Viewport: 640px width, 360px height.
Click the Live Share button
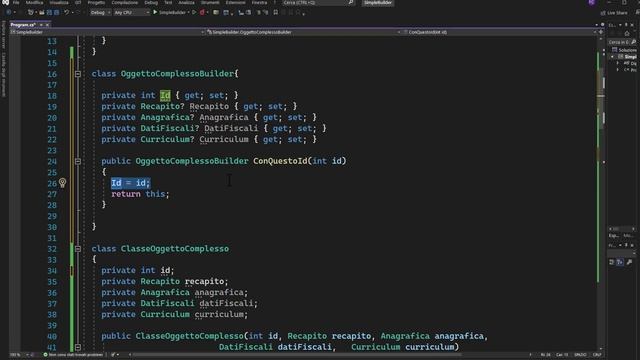[614, 13]
